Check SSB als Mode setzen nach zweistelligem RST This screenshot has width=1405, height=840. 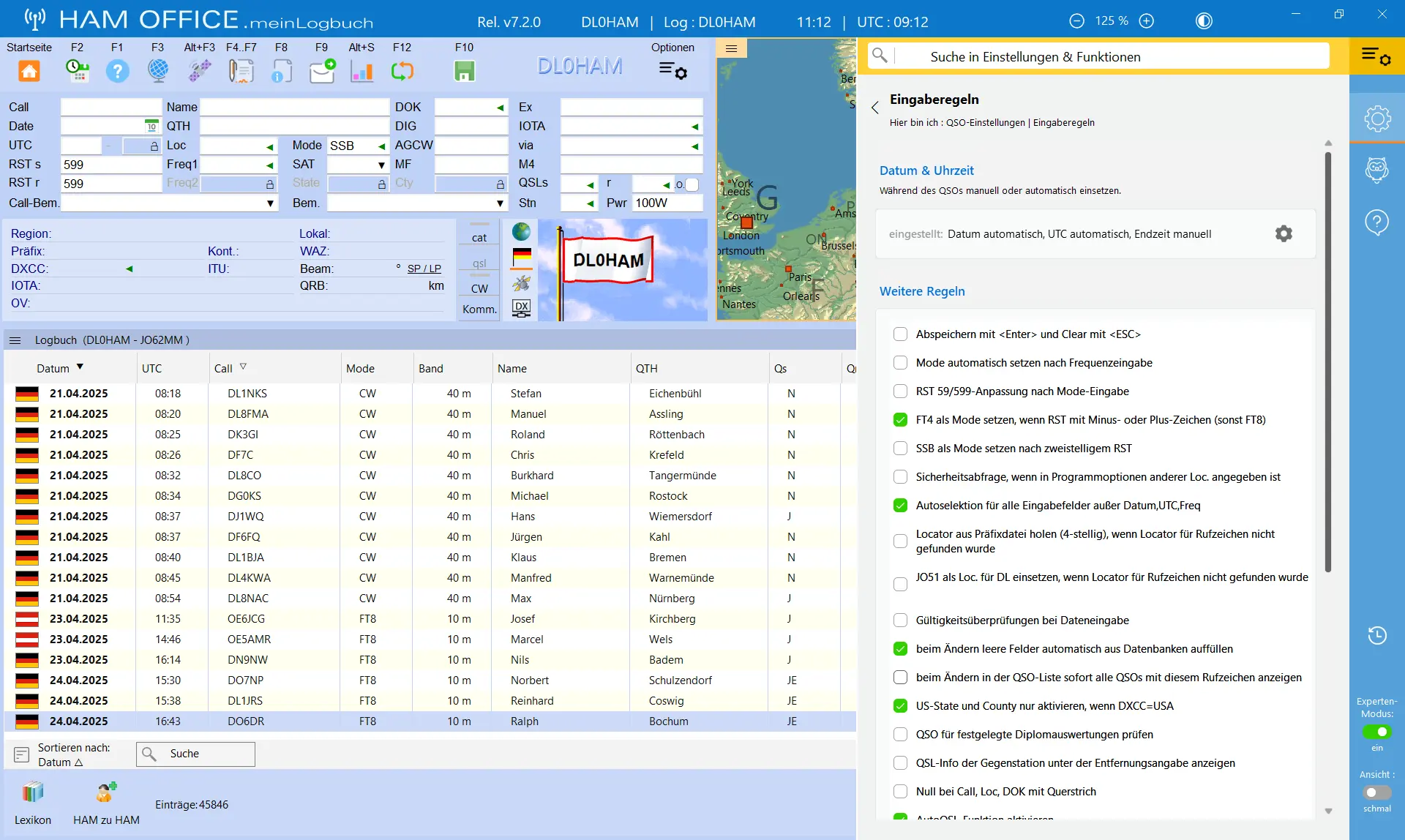(x=901, y=449)
